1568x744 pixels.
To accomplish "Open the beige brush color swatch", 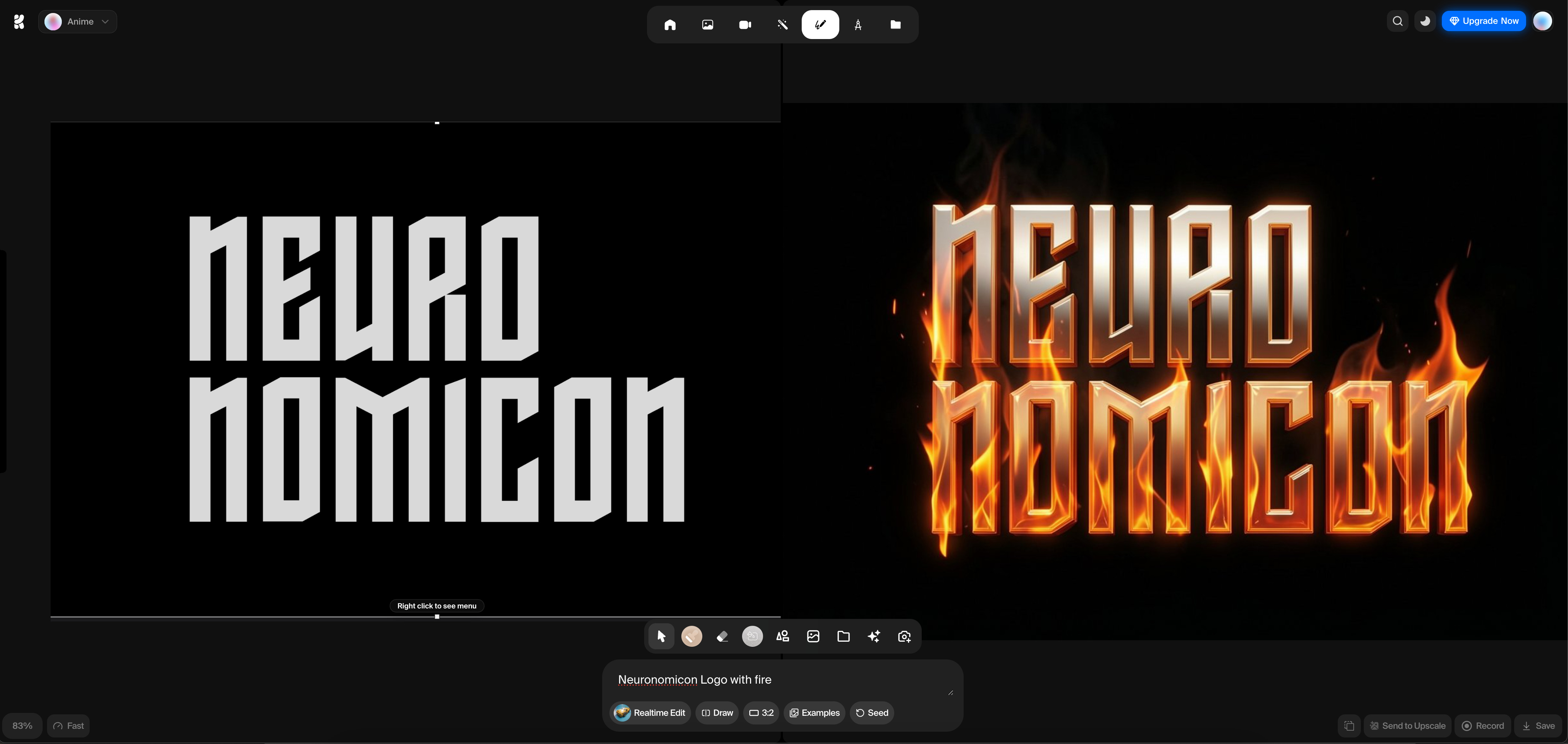I will click(x=691, y=636).
